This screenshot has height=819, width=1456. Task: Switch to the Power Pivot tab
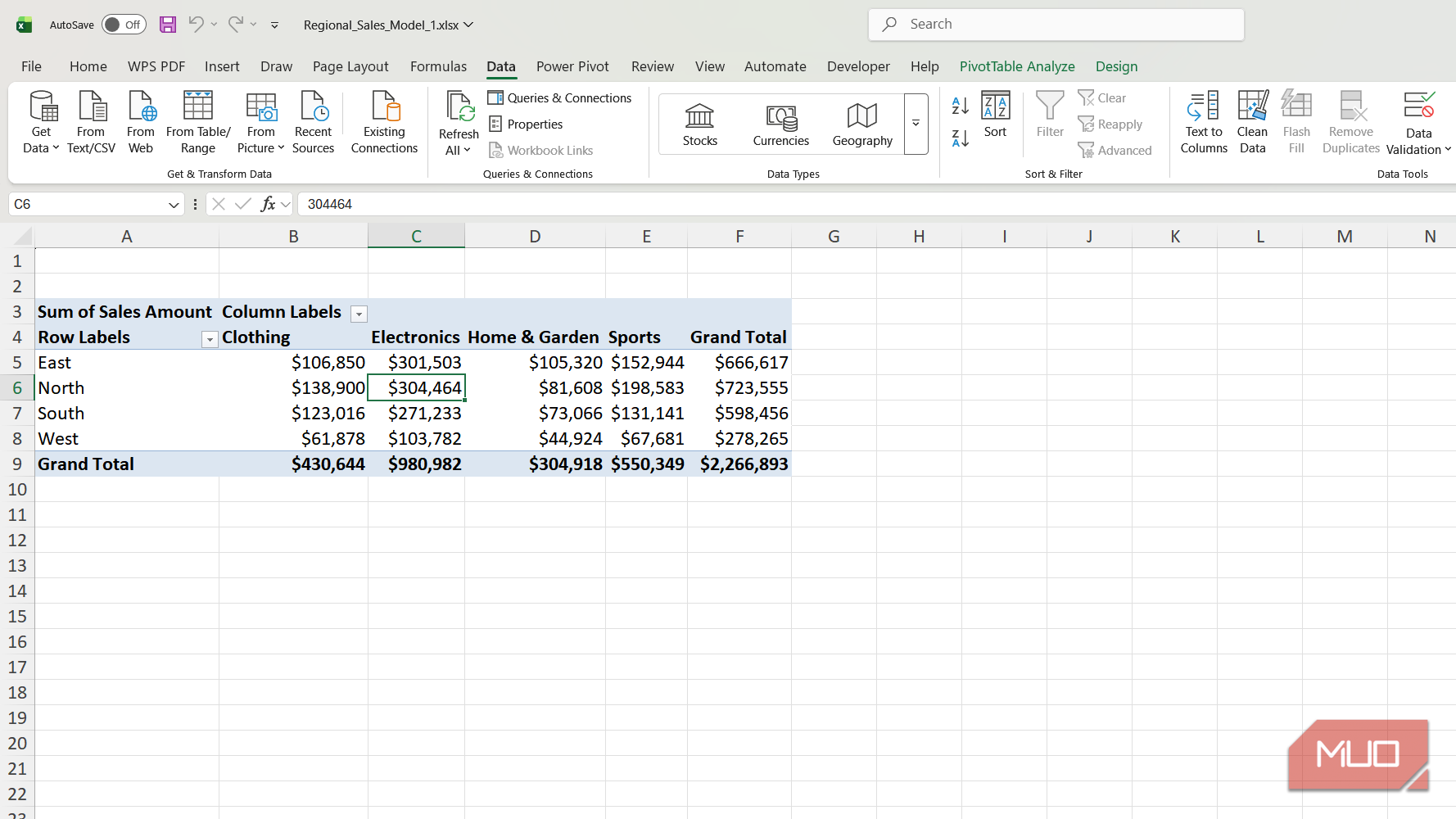(x=572, y=66)
